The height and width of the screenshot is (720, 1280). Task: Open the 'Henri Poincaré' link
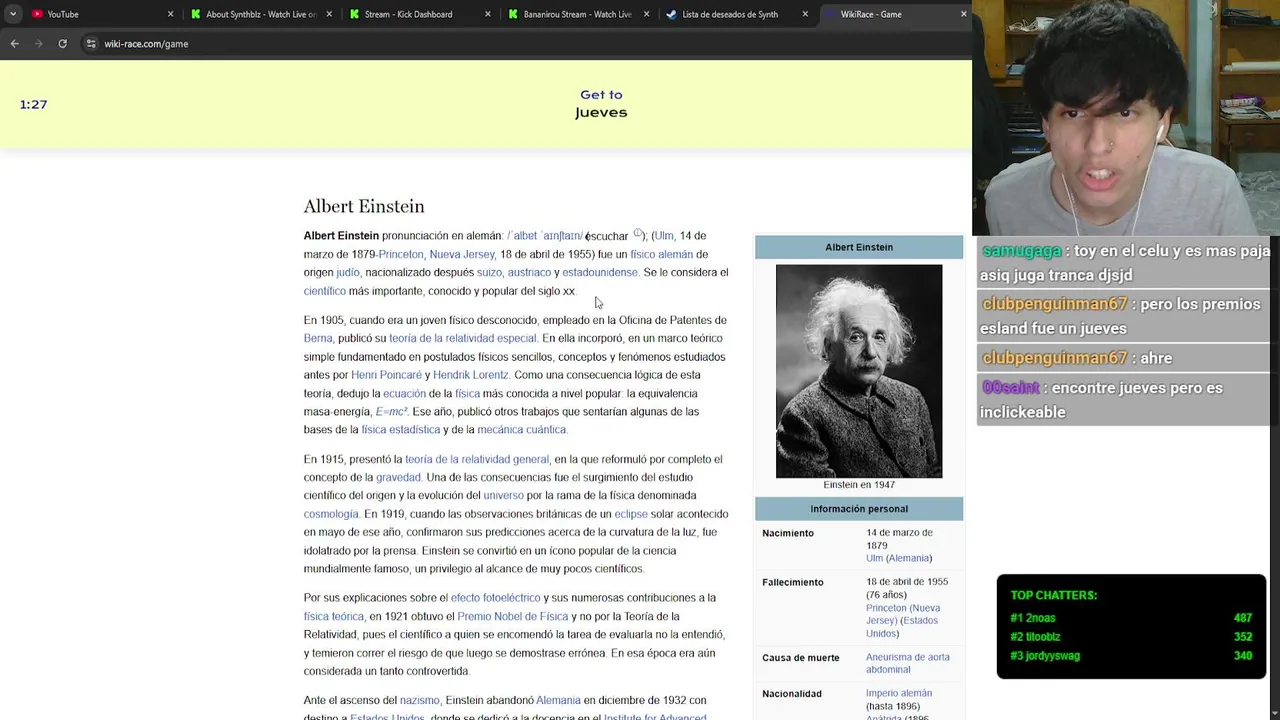pos(386,375)
